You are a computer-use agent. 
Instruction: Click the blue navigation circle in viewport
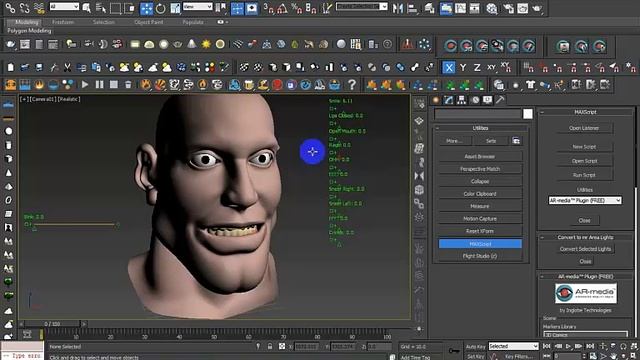(x=312, y=151)
